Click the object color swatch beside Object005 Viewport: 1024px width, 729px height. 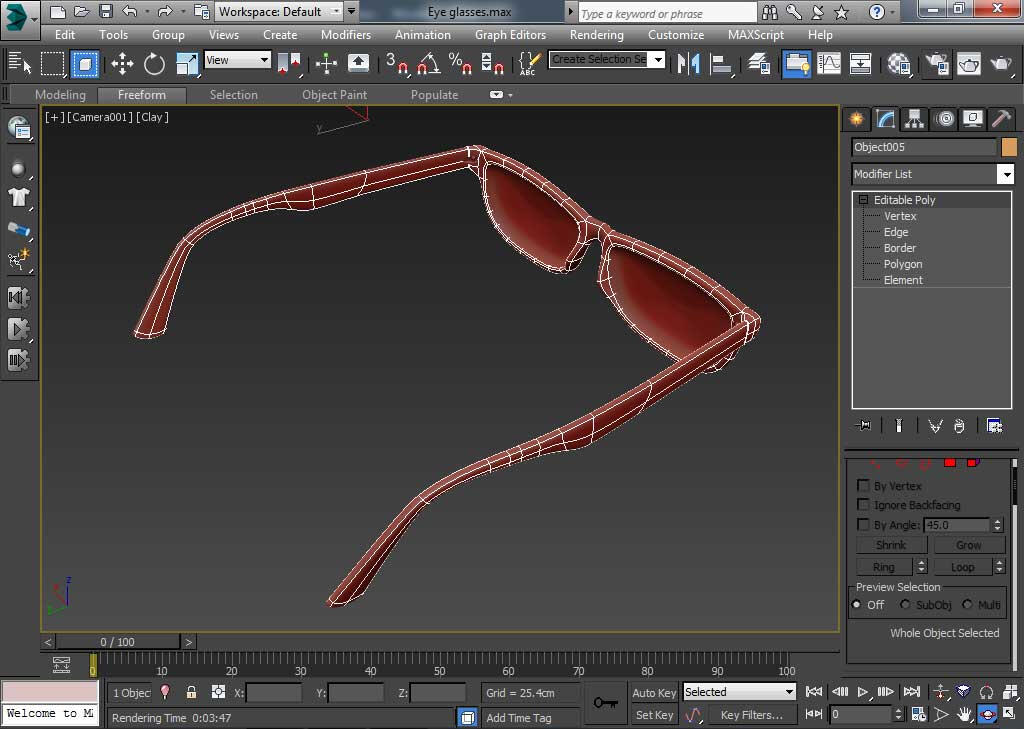coord(1009,147)
